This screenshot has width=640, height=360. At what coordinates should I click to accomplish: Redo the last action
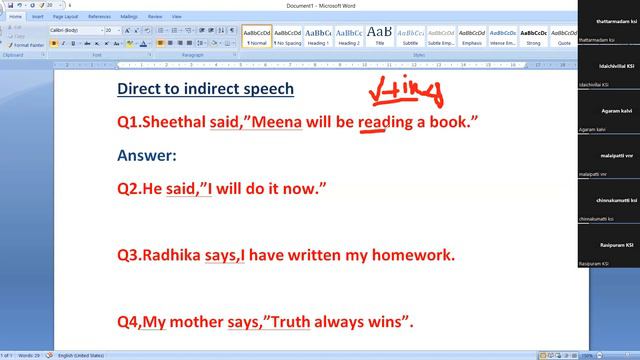tap(32, 5)
